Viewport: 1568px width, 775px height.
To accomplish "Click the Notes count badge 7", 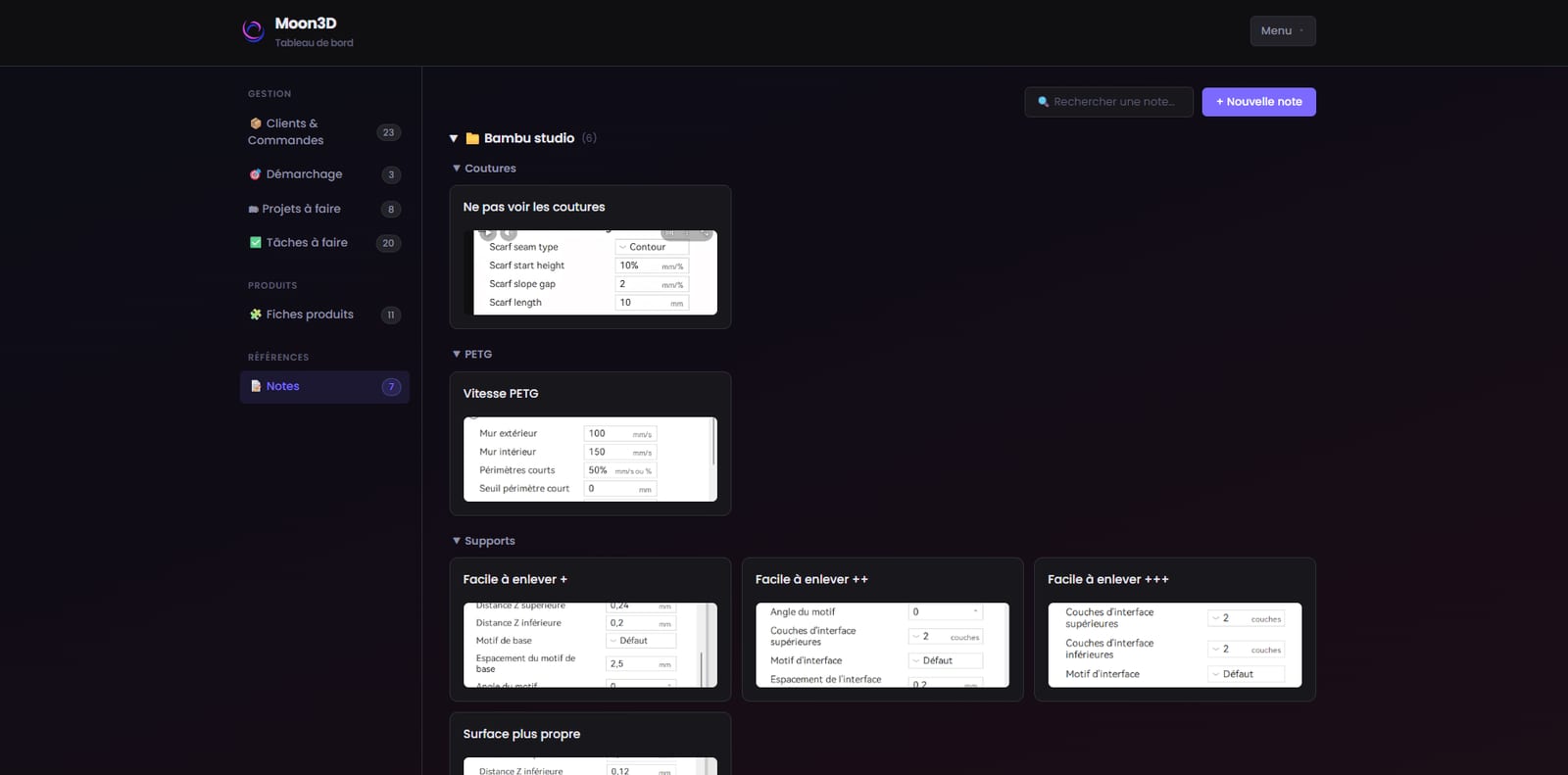I will click(391, 387).
